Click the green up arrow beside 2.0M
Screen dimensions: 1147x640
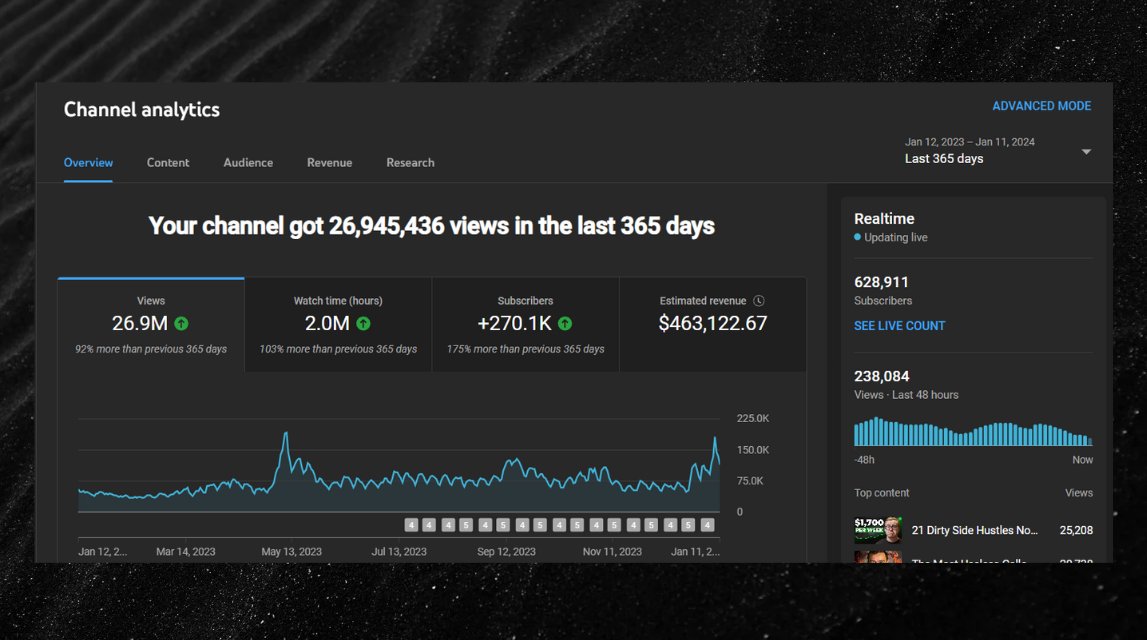[364, 323]
